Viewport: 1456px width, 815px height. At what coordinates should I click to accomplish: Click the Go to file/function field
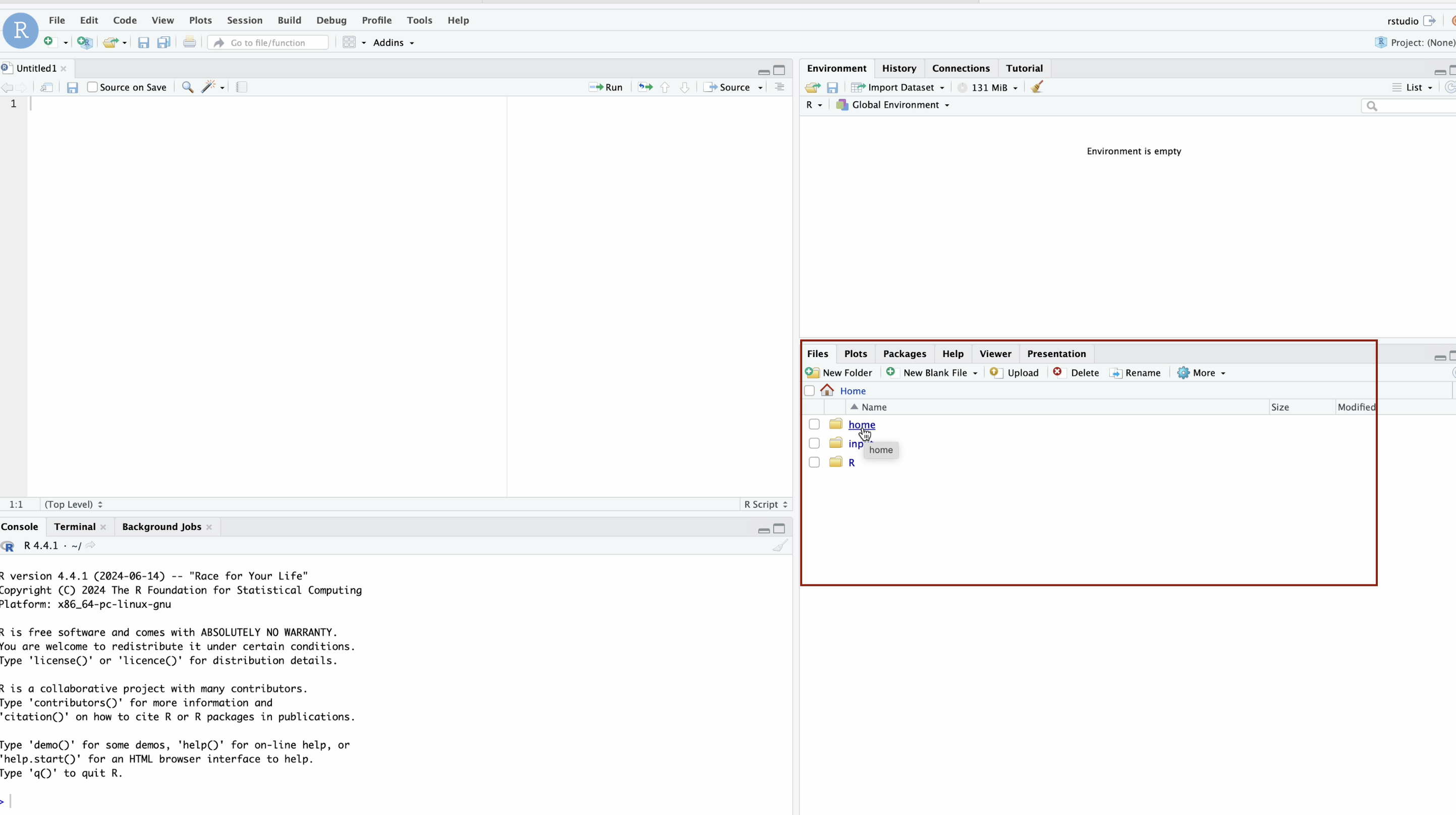268,42
